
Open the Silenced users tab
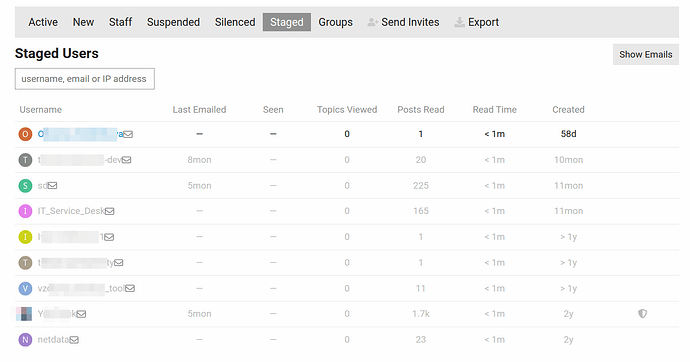pyautogui.click(x=235, y=22)
